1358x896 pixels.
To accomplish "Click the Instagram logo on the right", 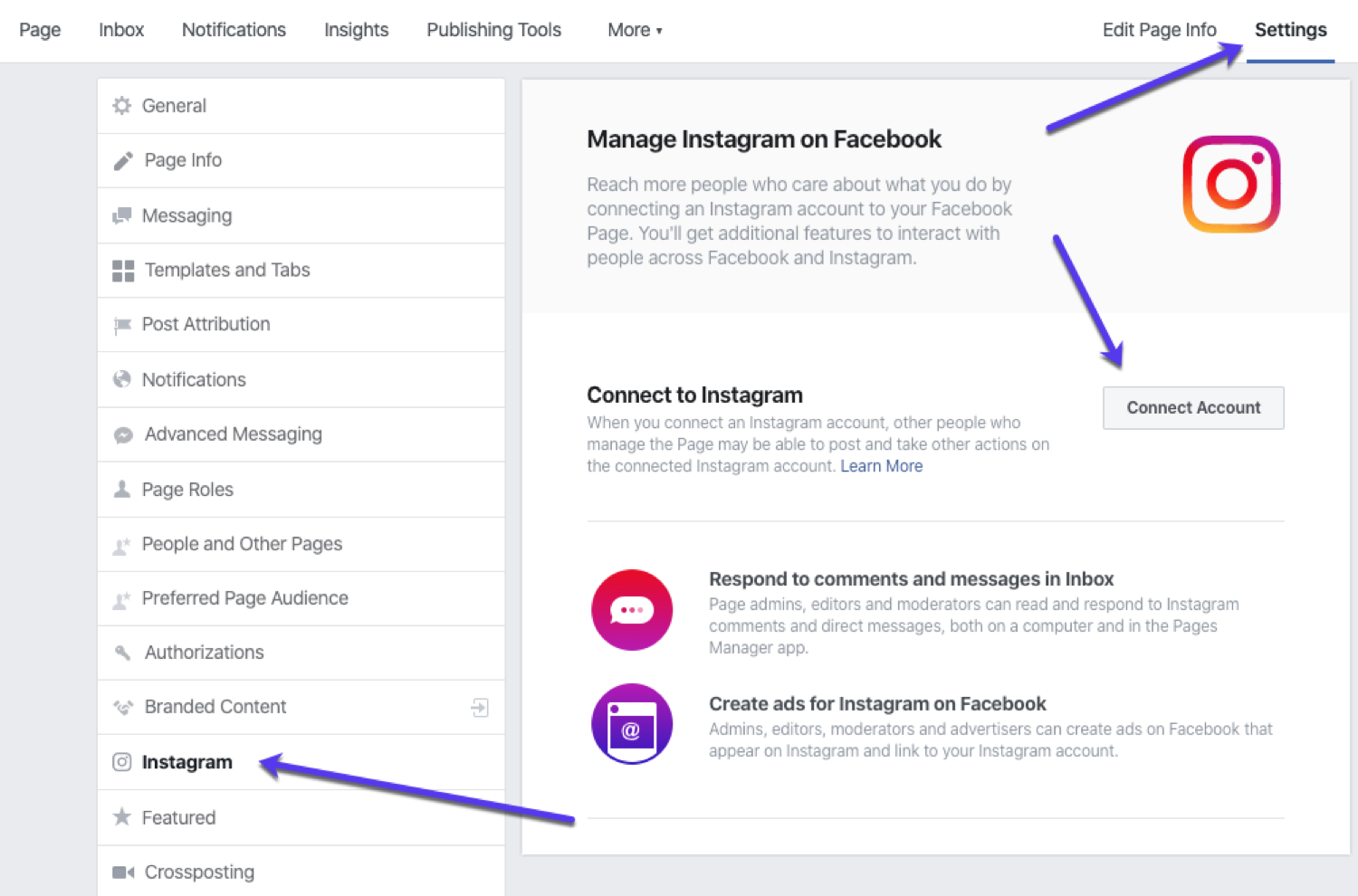I will pyautogui.click(x=1230, y=184).
